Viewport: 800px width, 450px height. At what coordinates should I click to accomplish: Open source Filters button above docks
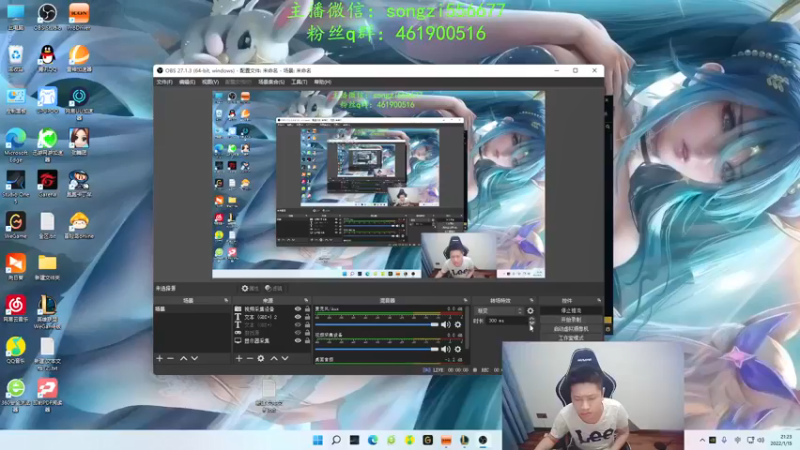274,289
